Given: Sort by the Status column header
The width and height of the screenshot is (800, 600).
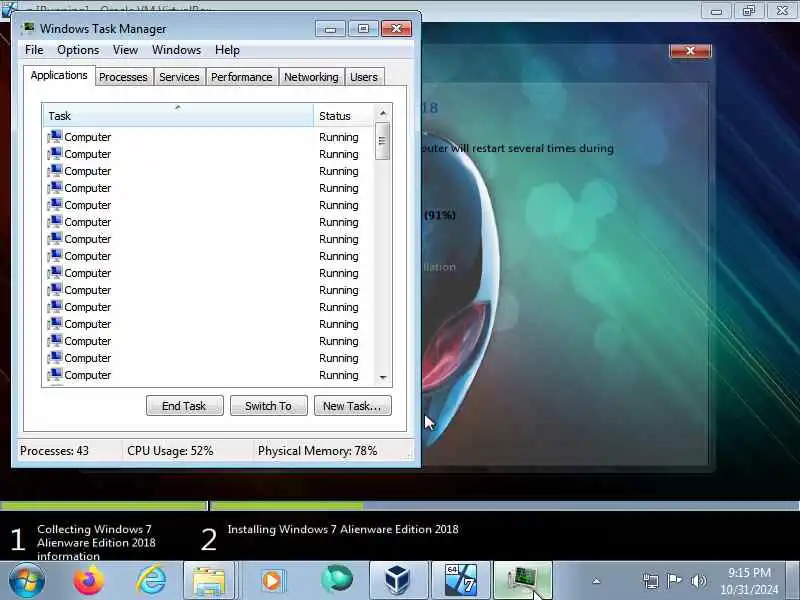Looking at the screenshot, I should (x=344, y=116).
